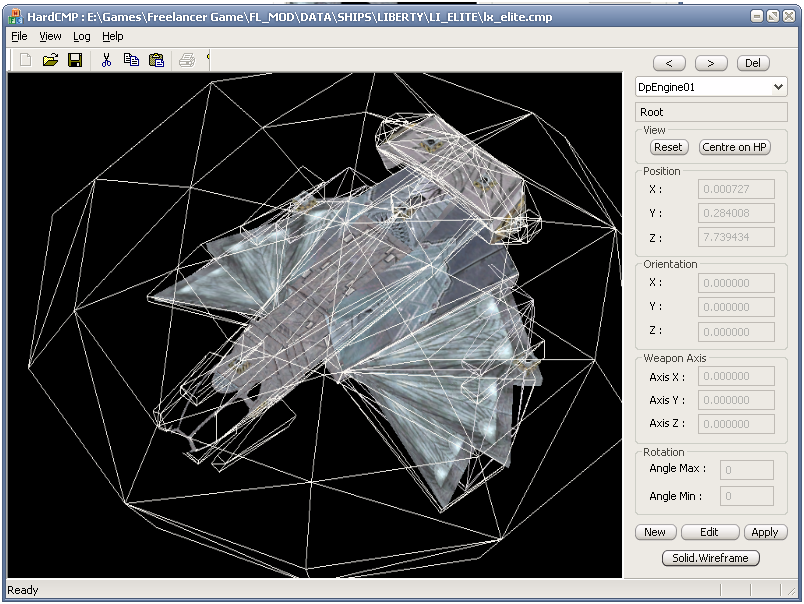Open the Help menu
This screenshot has width=804, height=604.
113,36
